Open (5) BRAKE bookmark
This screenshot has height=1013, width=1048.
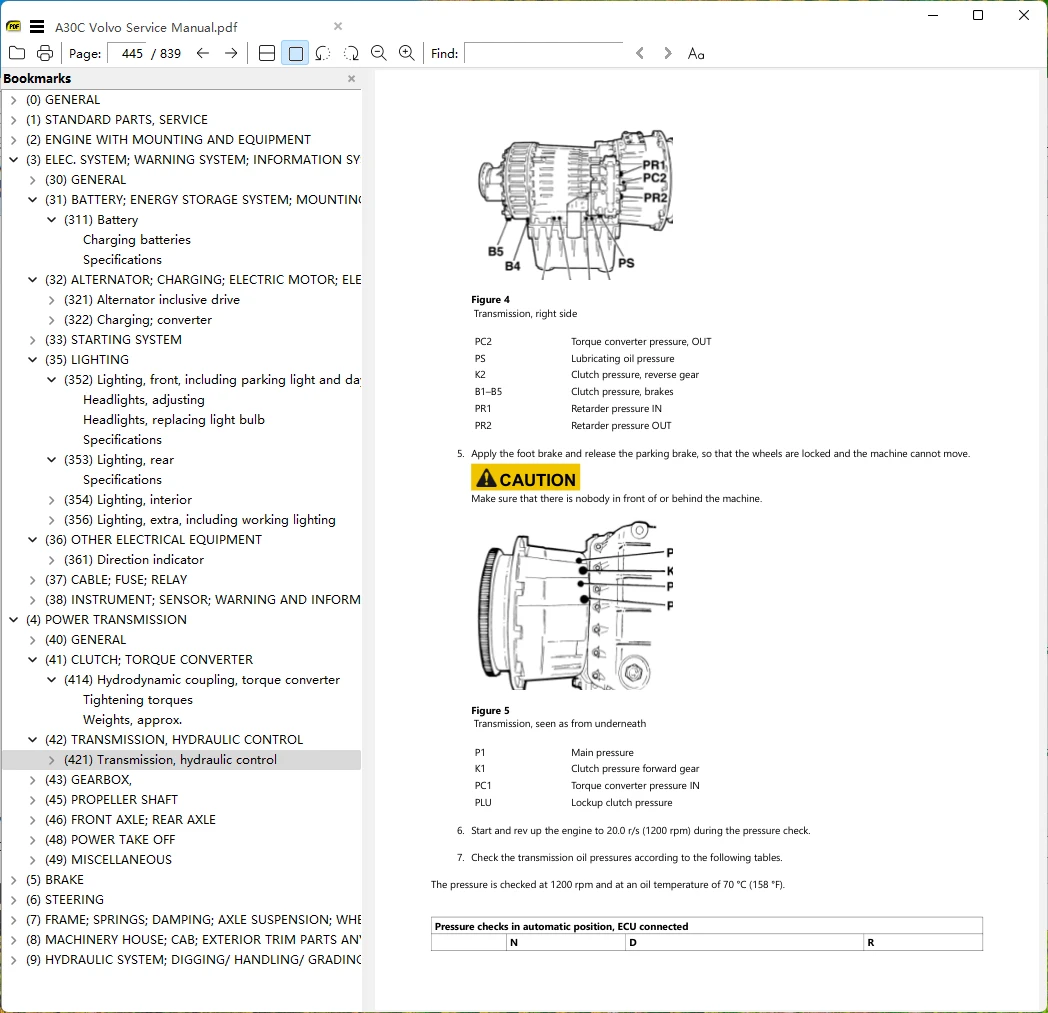[x=55, y=880]
